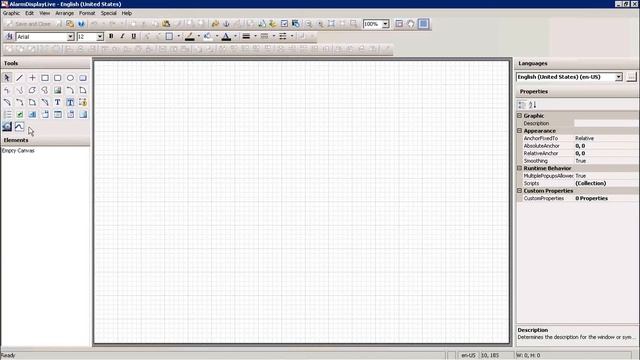This screenshot has width=640, height=360.
Task: Select the horizontal/vertical line plus tool
Action: click(x=32, y=78)
